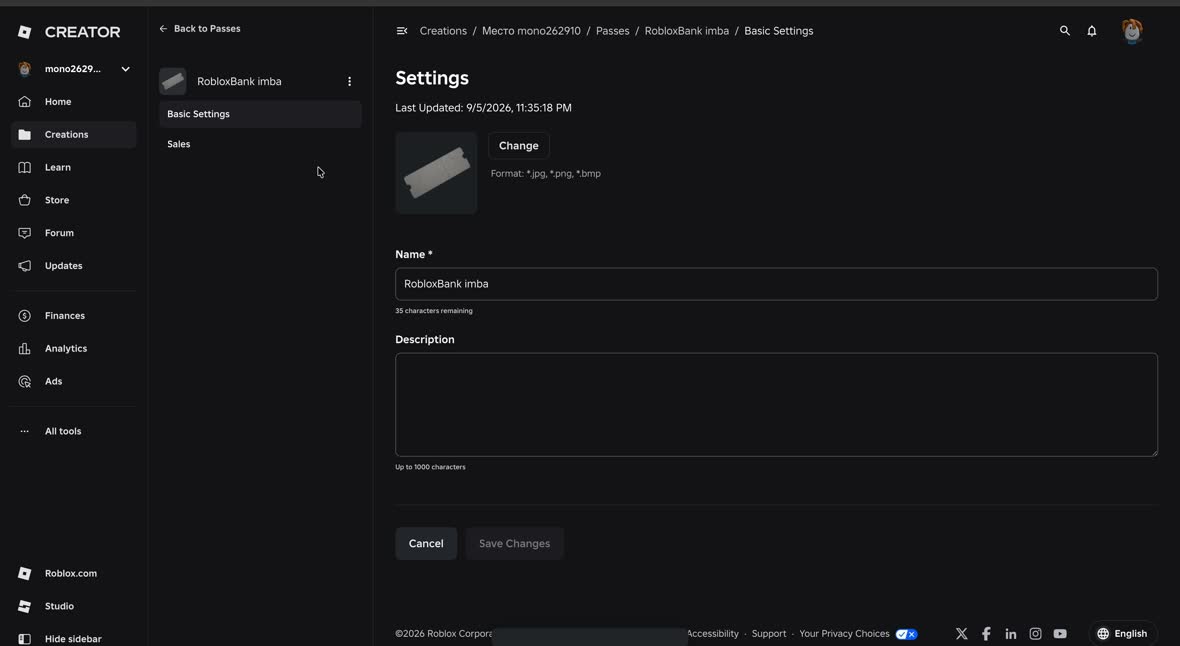Open Roblox LinkedIn page

click(1011, 634)
